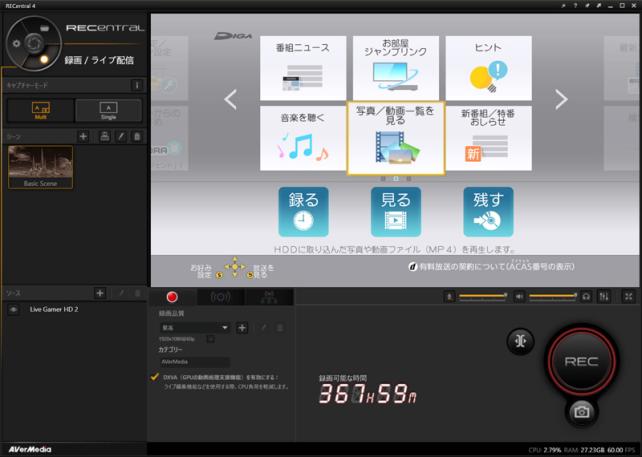Screen dimensions: 642x457
Task: Duplicate the selected scene
Action: (x=104, y=136)
